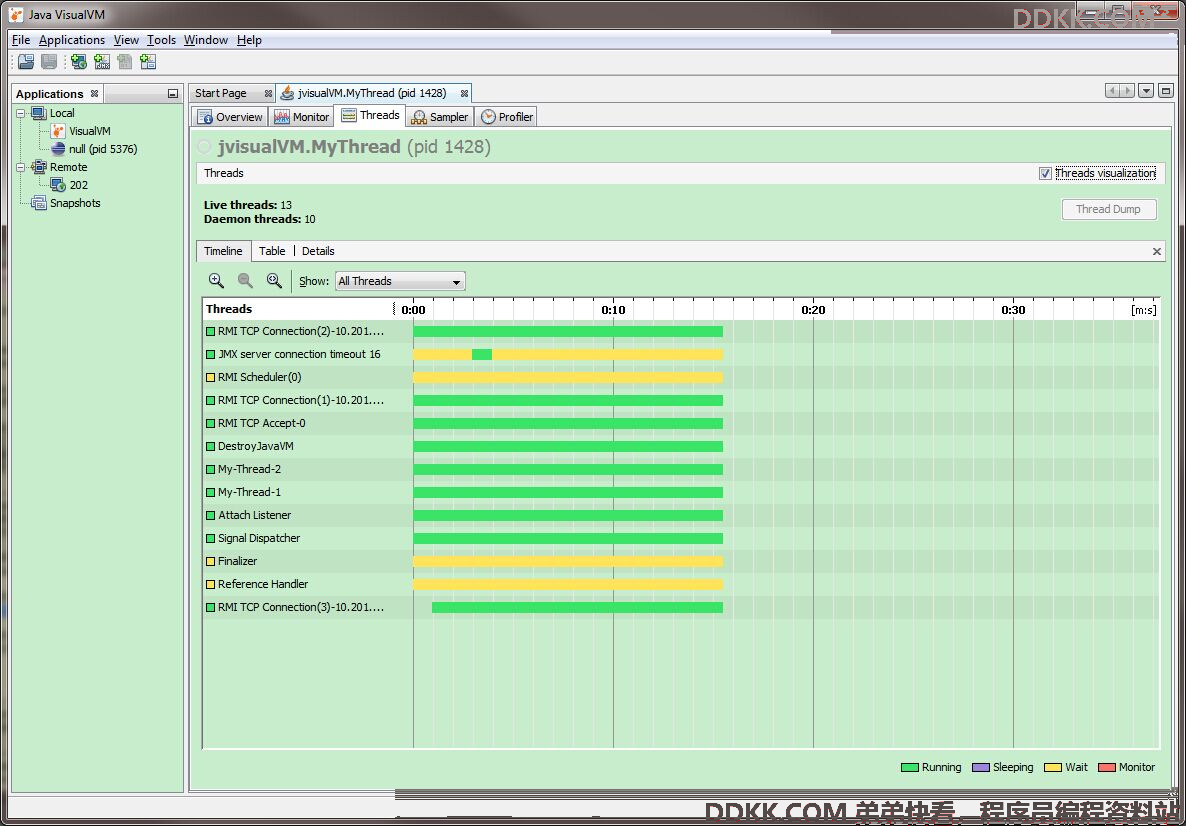The width and height of the screenshot is (1186, 826).
Task: Click the Running legend color swatch
Action: click(910, 767)
